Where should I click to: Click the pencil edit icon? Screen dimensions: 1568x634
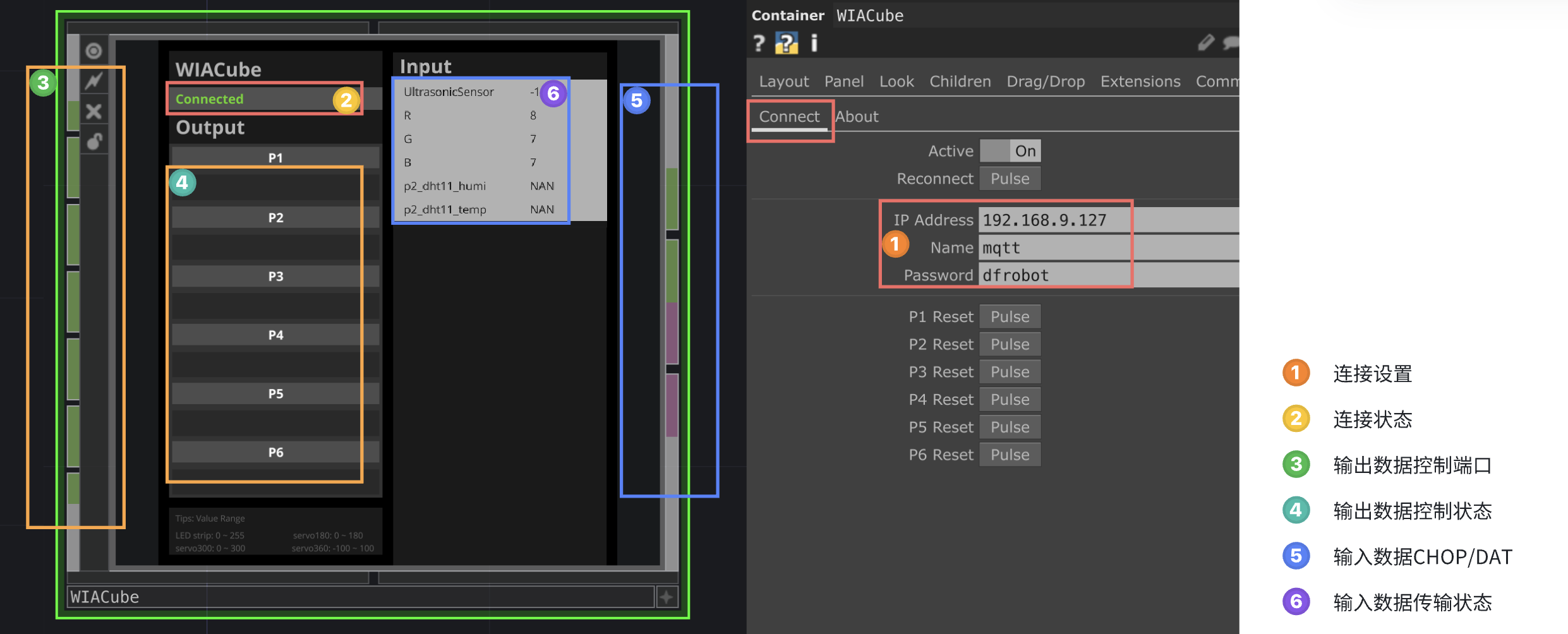(x=1205, y=43)
